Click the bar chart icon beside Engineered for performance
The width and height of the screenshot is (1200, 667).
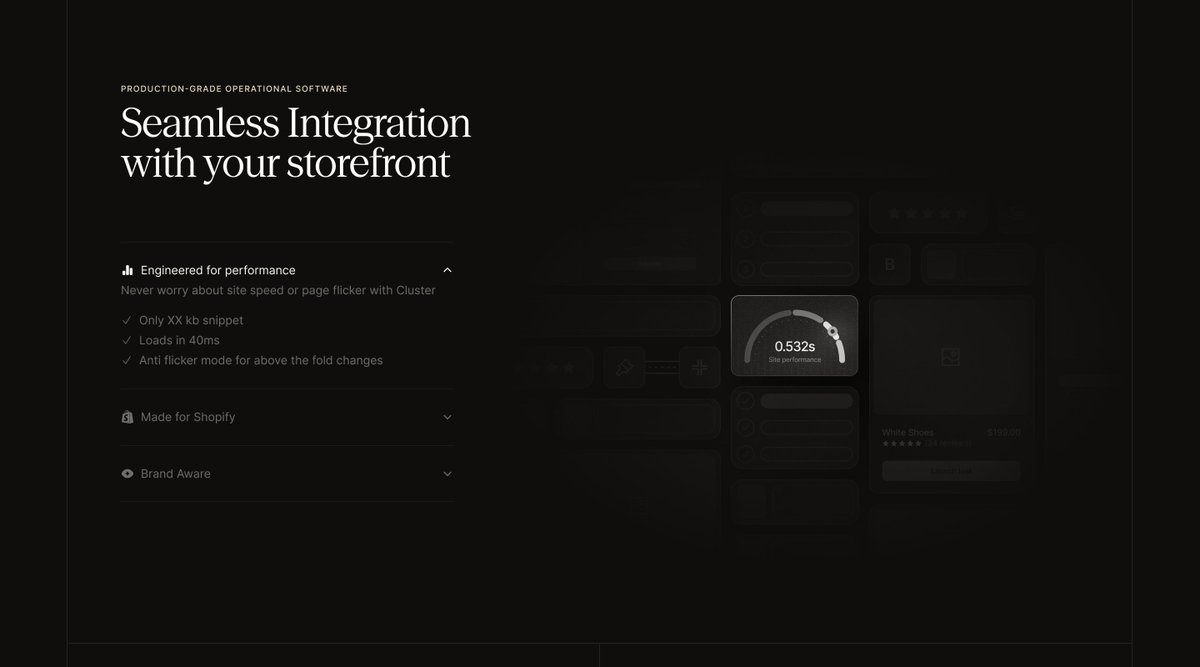tap(127, 270)
